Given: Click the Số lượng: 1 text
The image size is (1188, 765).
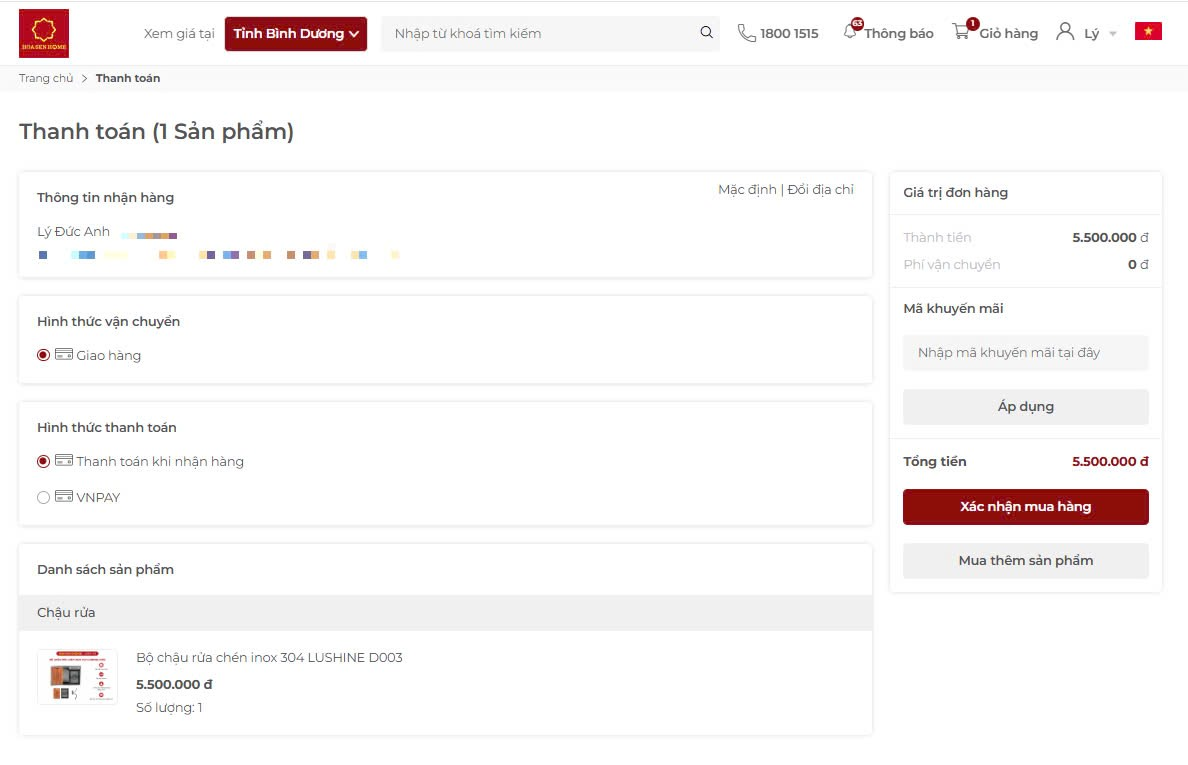Looking at the screenshot, I should (x=169, y=707).
